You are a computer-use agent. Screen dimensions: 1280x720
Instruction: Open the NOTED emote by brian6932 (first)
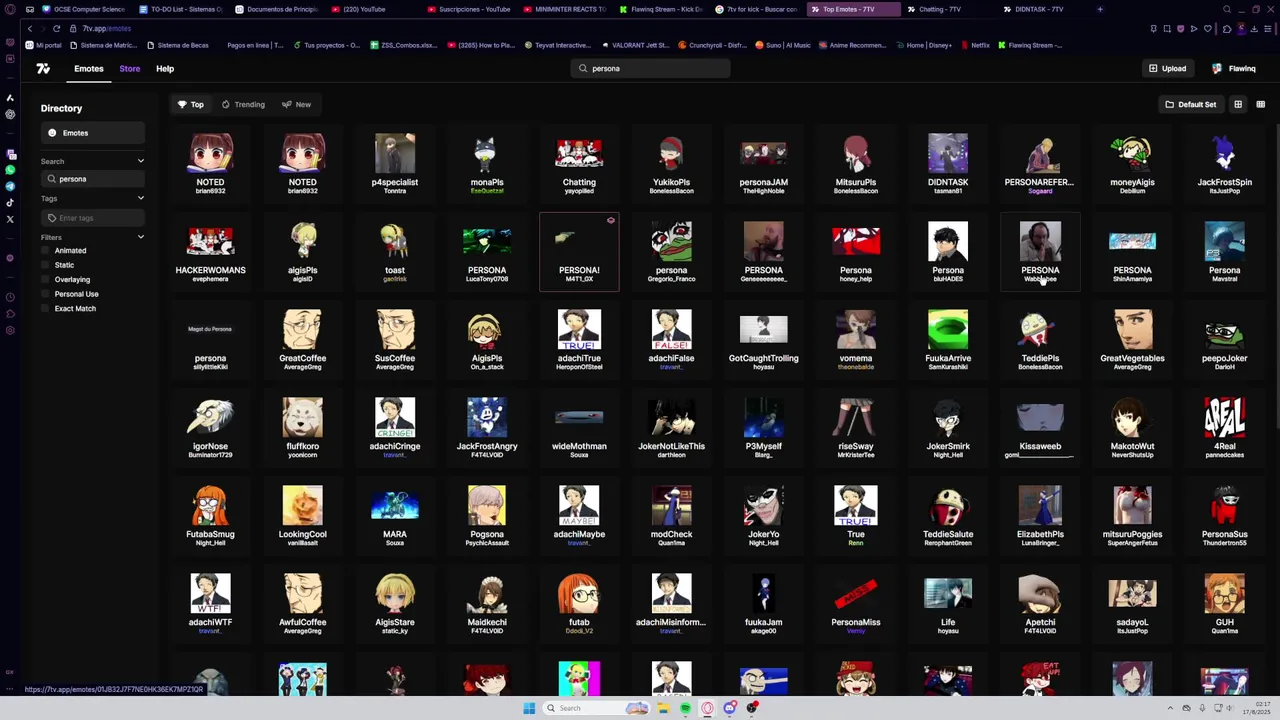pyautogui.click(x=210, y=163)
